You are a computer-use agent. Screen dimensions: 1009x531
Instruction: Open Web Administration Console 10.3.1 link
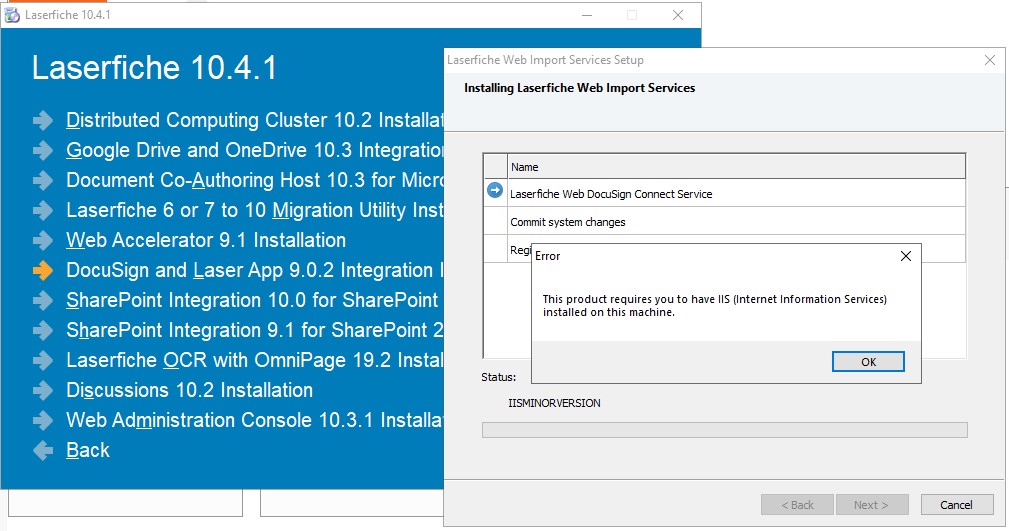click(255, 420)
